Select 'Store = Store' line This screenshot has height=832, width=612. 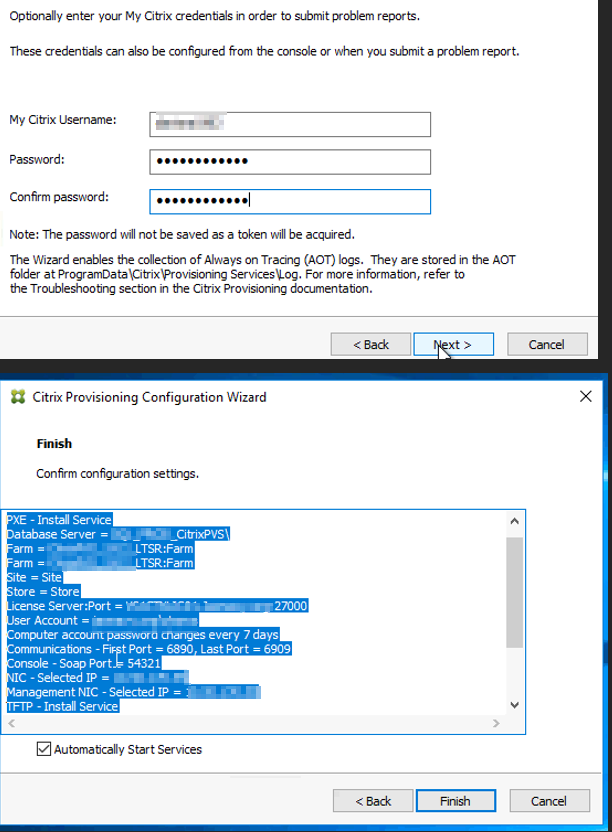pos(43,592)
